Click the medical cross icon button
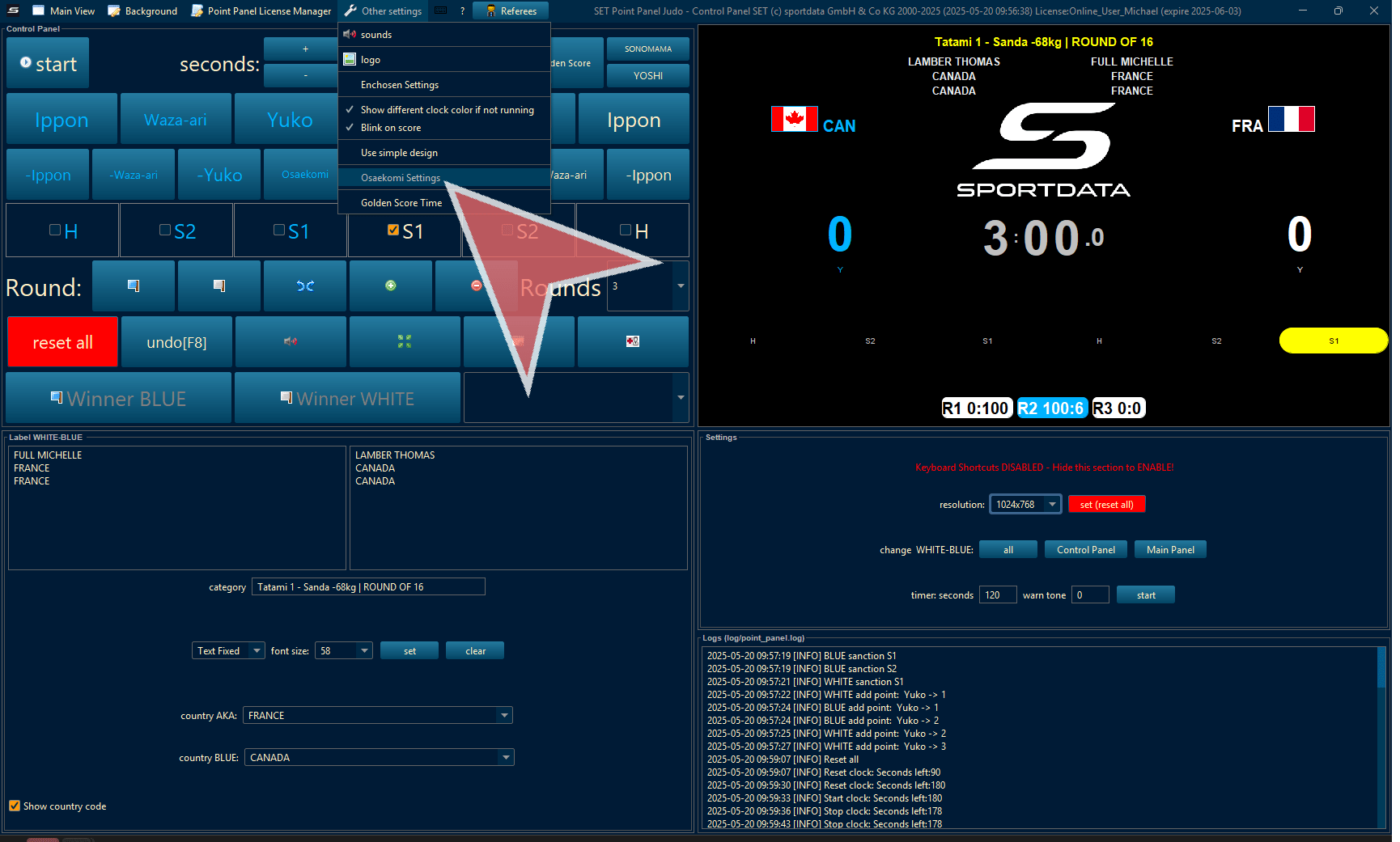Image resolution: width=1400 pixels, height=842 pixels. click(x=633, y=341)
